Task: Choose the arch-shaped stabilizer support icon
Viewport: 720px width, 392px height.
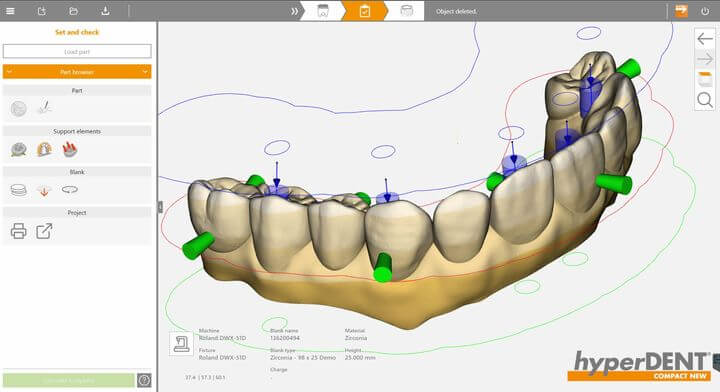Action: pos(44,150)
